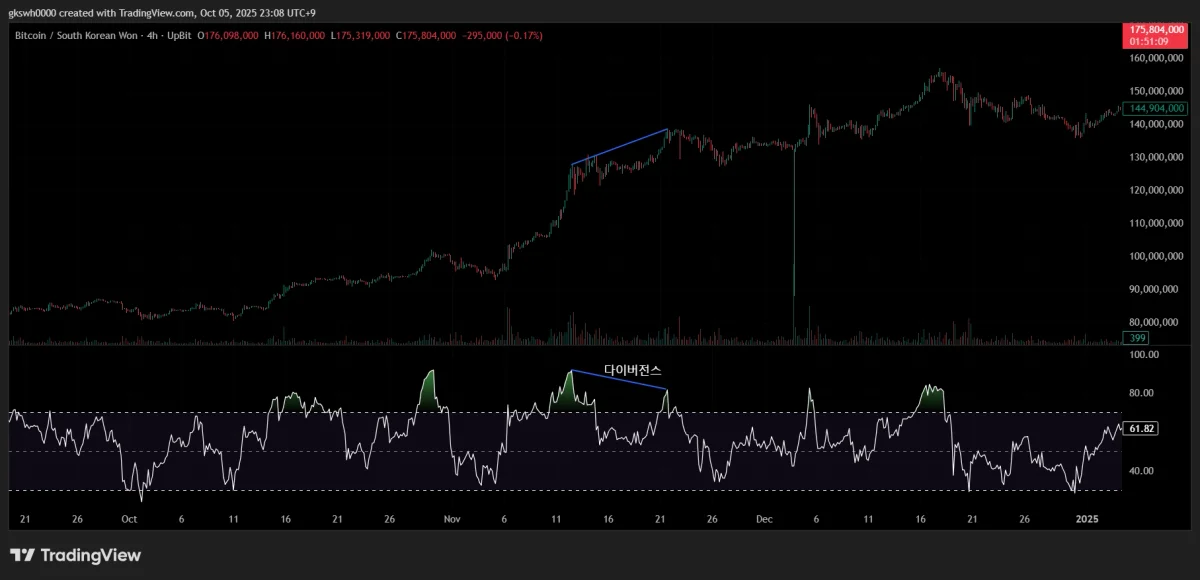This screenshot has height=580, width=1200.
Task: Click the green 144,904,000 price label
Action: pos(1156,108)
